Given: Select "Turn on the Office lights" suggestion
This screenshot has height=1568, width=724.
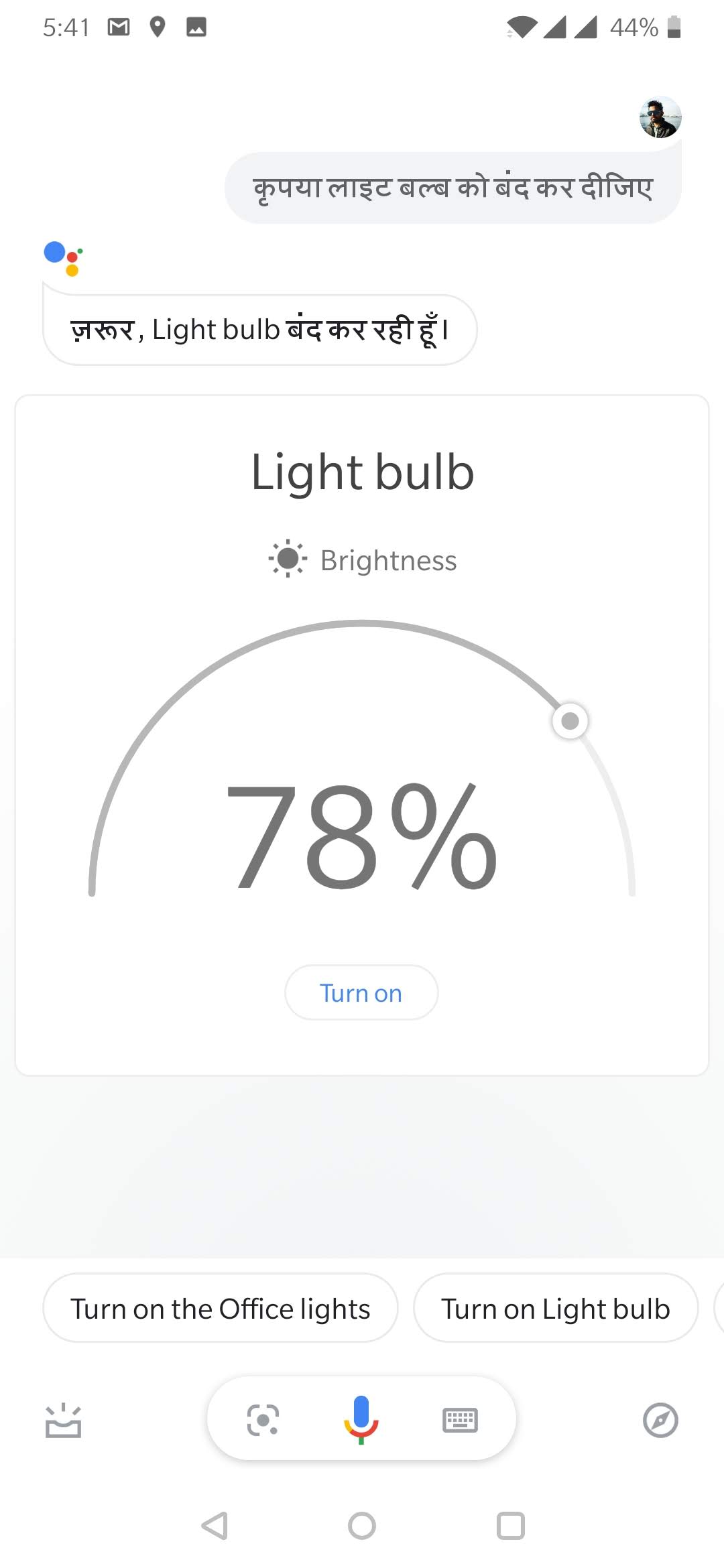Looking at the screenshot, I should (220, 1308).
